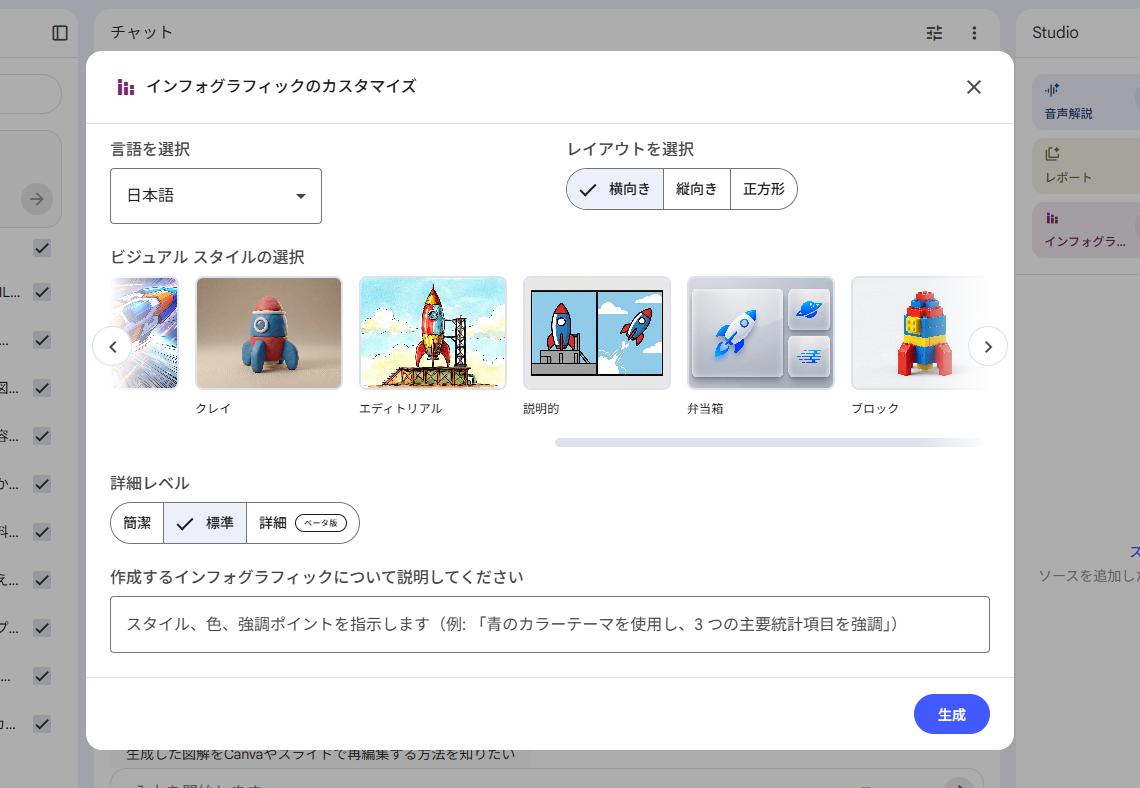Click the scrollbar below the visual styles

[770, 442]
